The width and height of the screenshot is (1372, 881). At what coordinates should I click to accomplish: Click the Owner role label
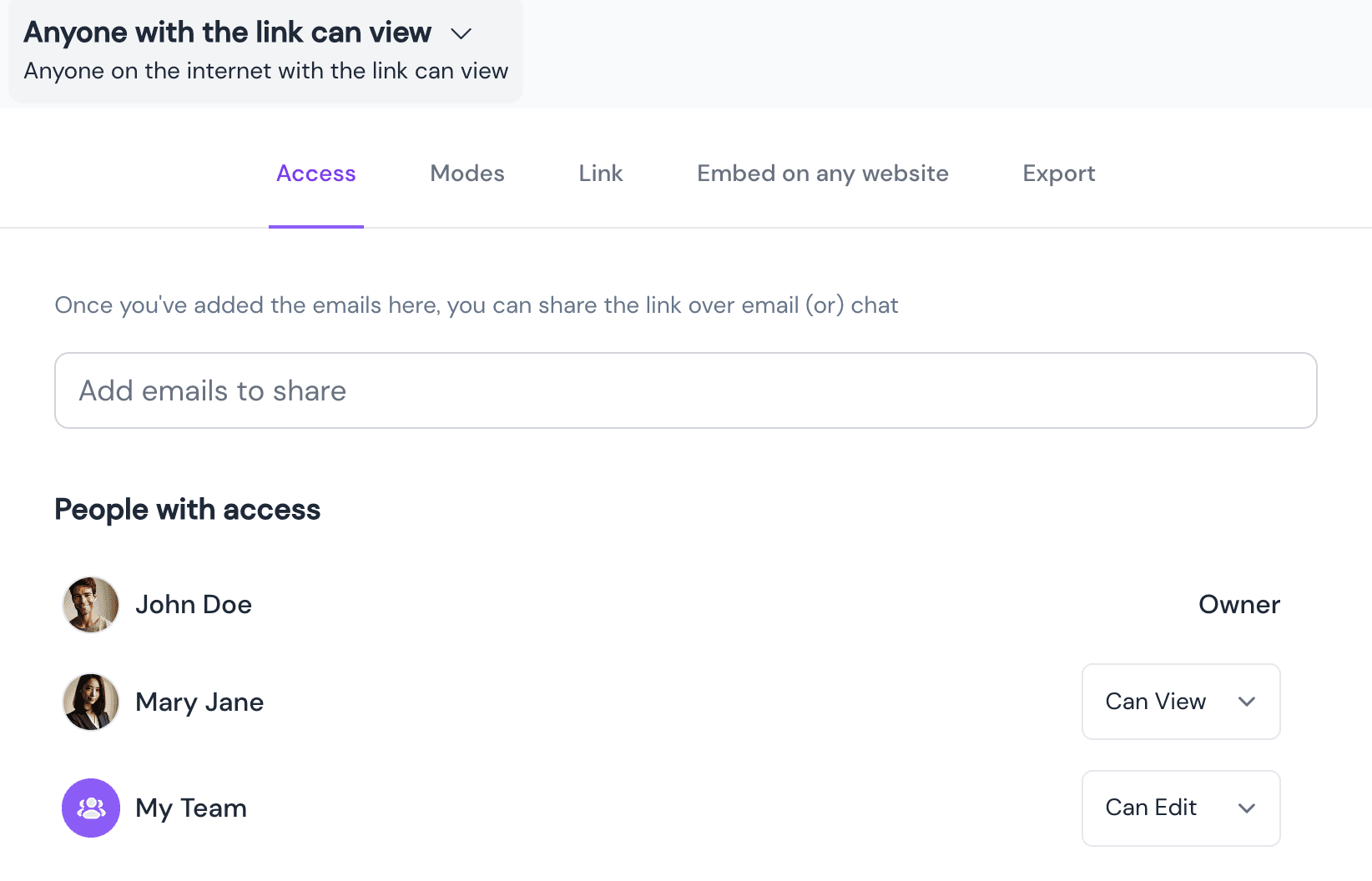coord(1238,605)
